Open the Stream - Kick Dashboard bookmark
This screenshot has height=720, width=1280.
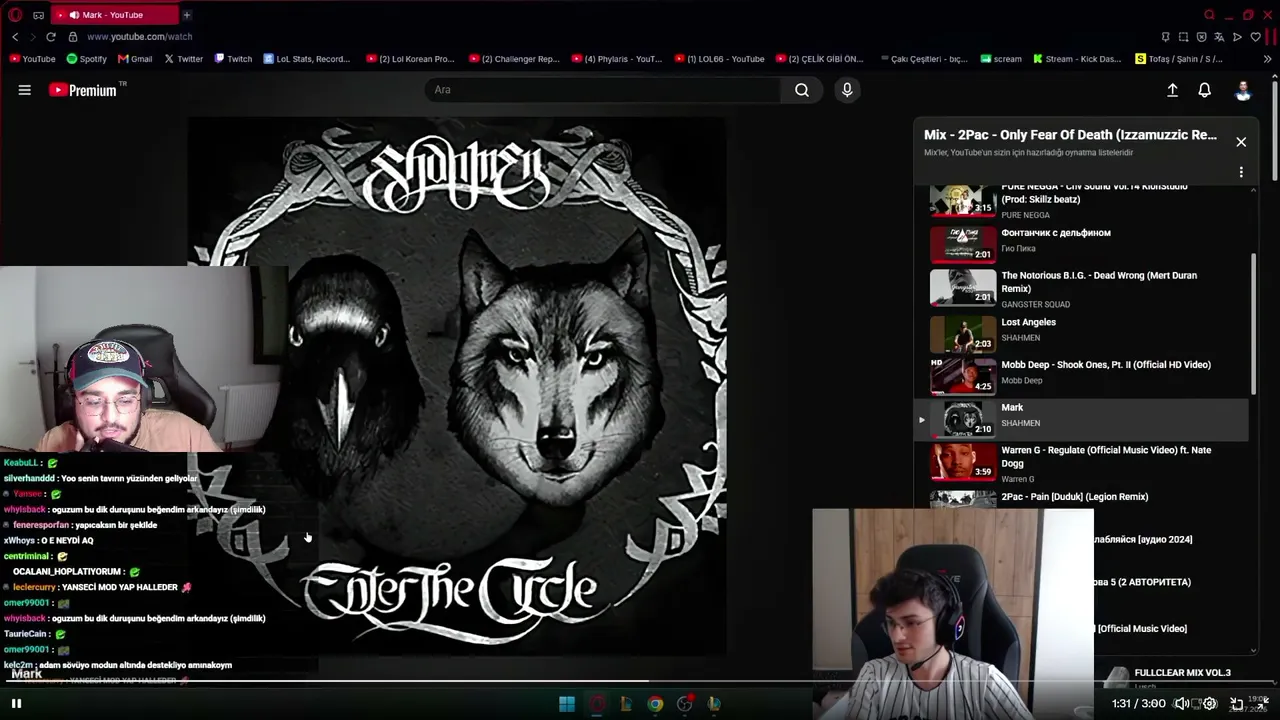(1077, 59)
